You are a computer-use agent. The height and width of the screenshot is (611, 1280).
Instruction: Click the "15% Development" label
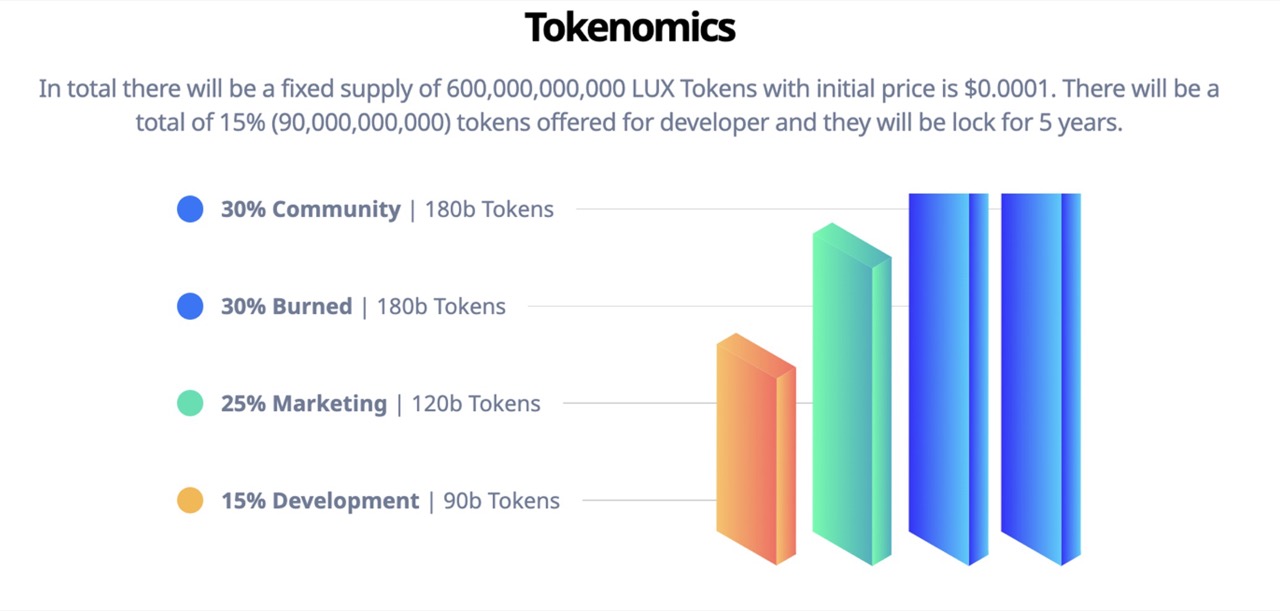(320, 500)
